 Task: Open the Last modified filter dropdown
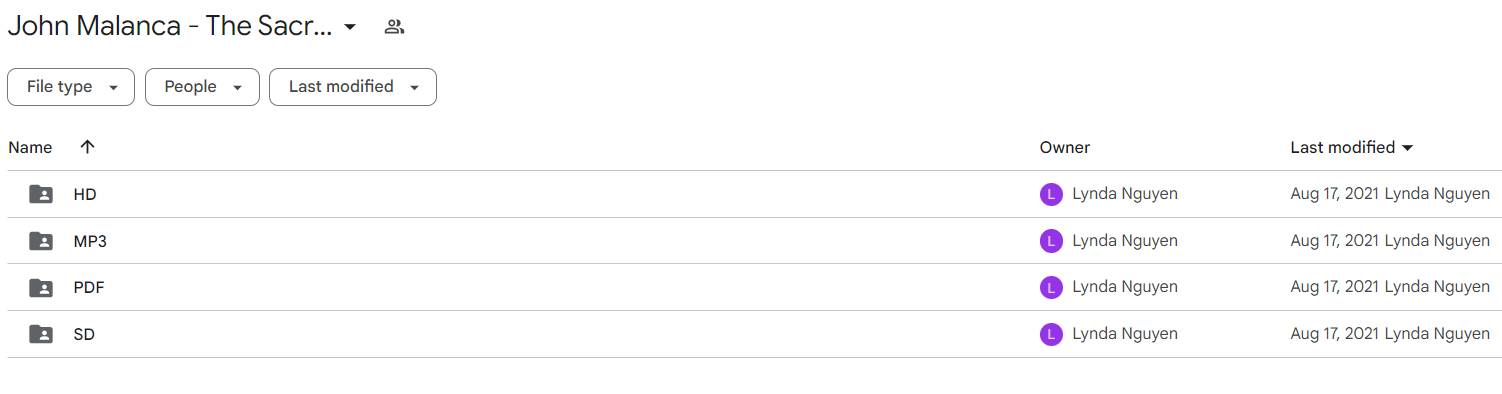pyautogui.click(x=353, y=87)
